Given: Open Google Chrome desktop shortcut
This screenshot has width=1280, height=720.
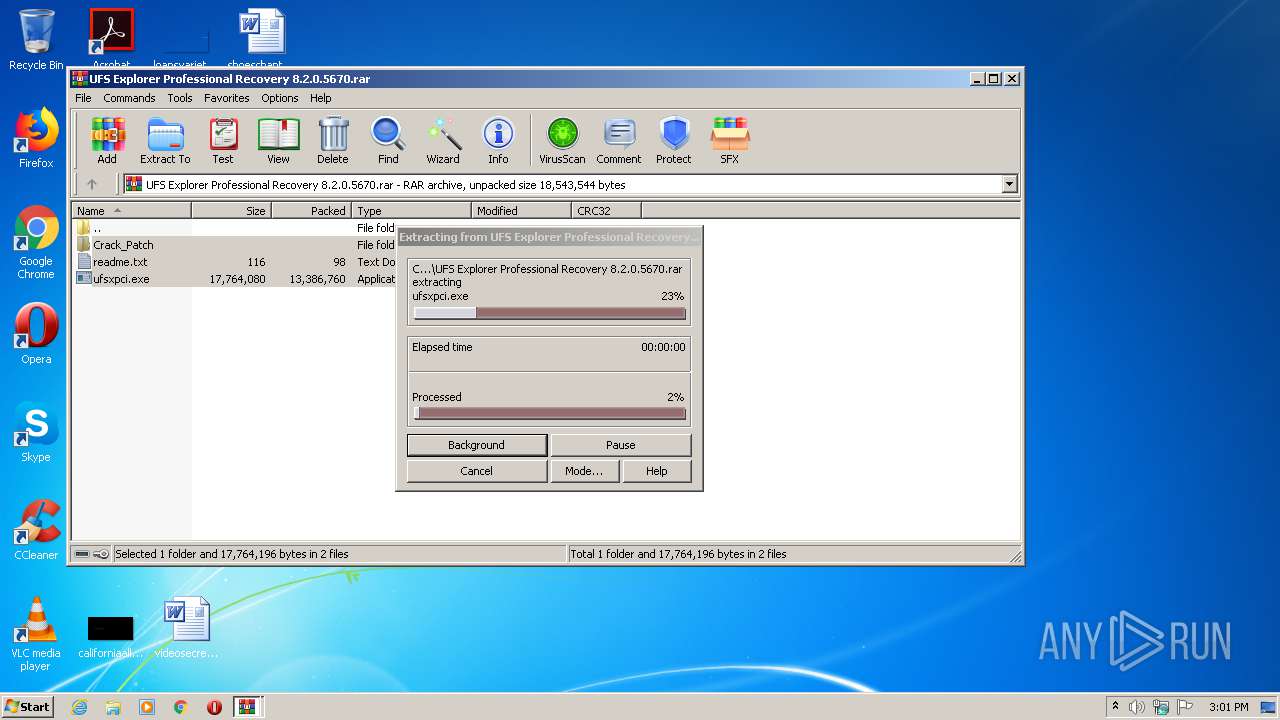Looking at the screenshot, I should [36, 243].
